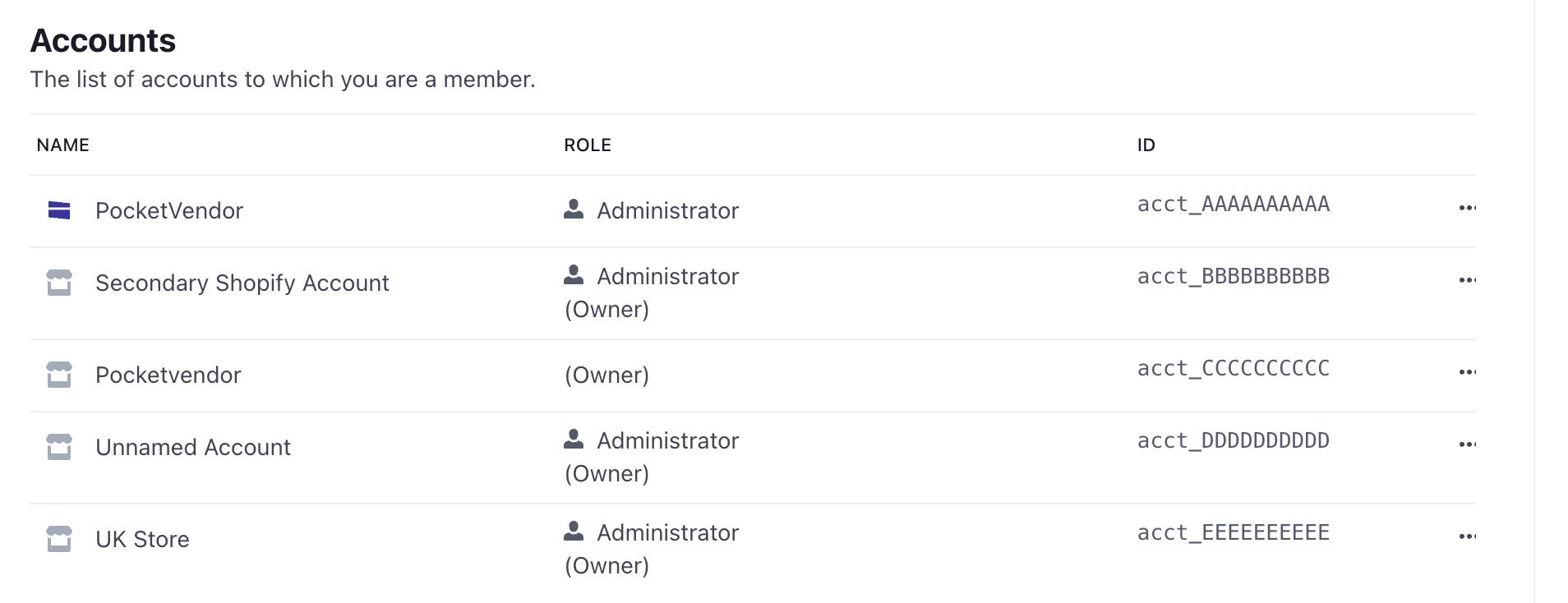Click the ID column header
The height and width of the screenshot is (603, 1568).
click(x=1146, y=145)
